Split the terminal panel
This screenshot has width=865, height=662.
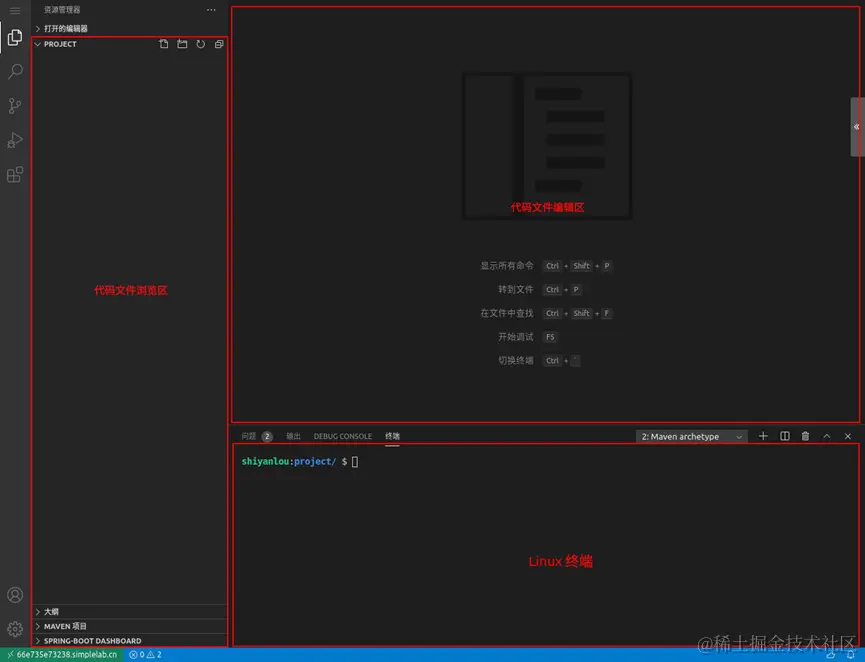point(784,436)
